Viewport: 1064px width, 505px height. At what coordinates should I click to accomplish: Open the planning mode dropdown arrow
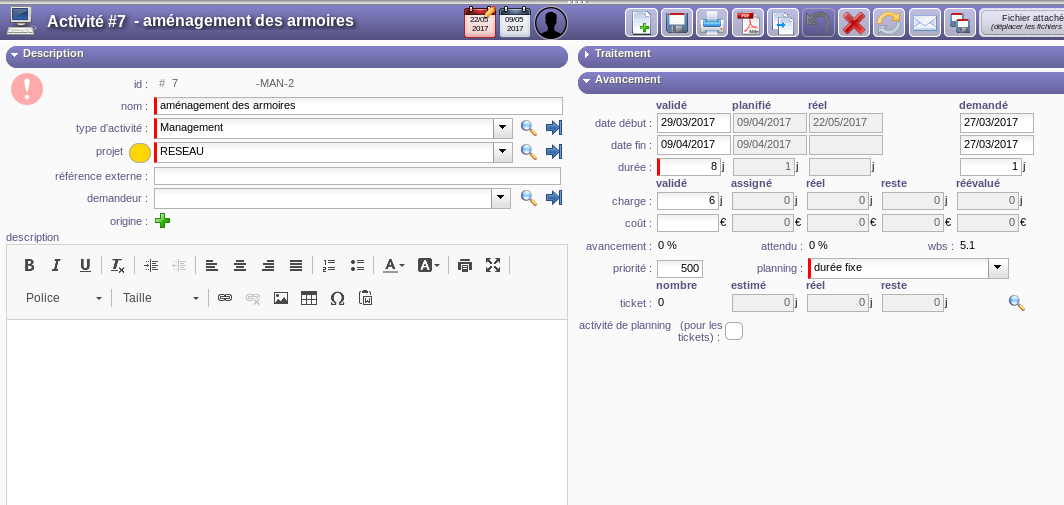pyautogui.click(x=998, y=268)
